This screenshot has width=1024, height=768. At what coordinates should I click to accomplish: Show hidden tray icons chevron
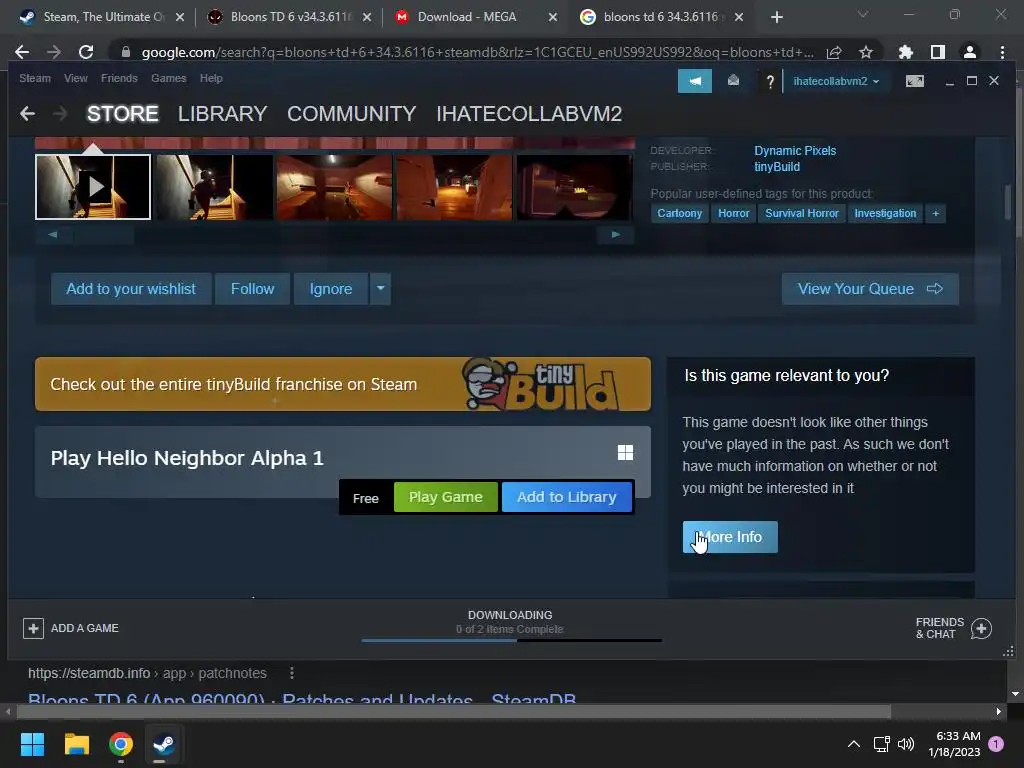pyautogui.click(x=854, y=744)
